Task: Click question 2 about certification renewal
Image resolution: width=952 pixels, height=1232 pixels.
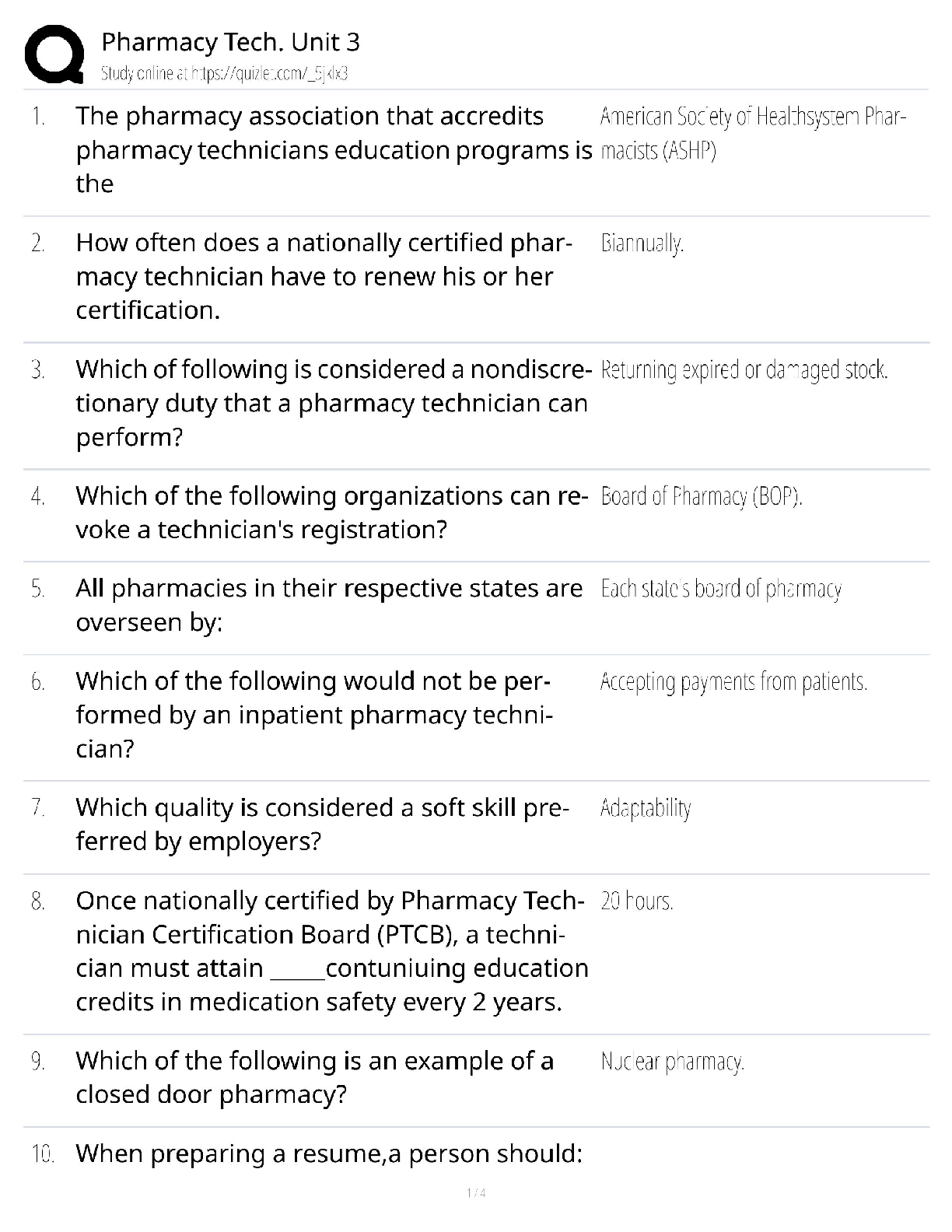Action: tap(324, 276)
